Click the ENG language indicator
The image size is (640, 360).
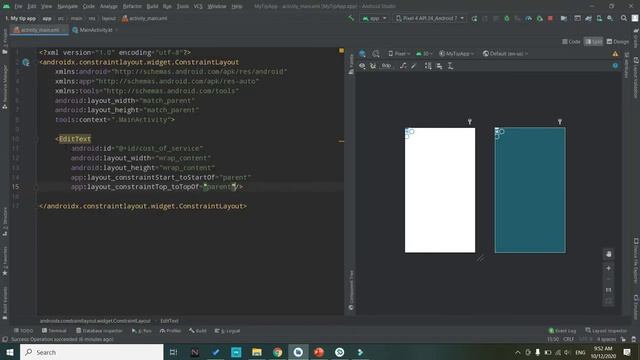[580, 352]
